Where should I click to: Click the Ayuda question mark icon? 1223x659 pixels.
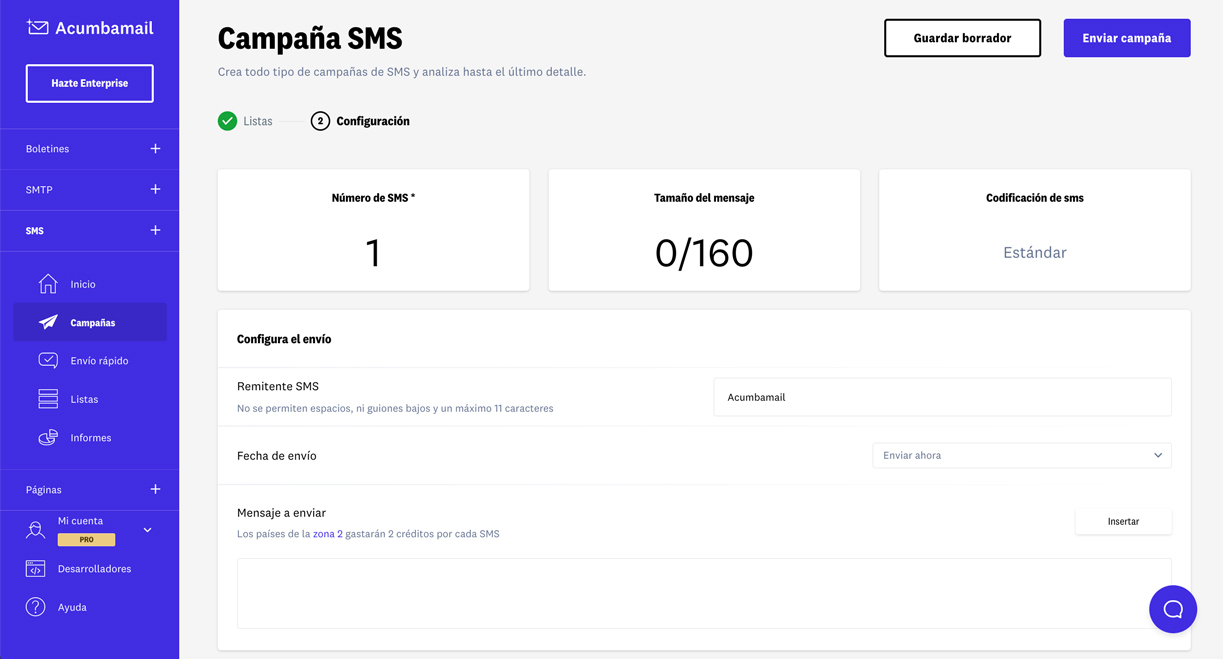(35, 607)
